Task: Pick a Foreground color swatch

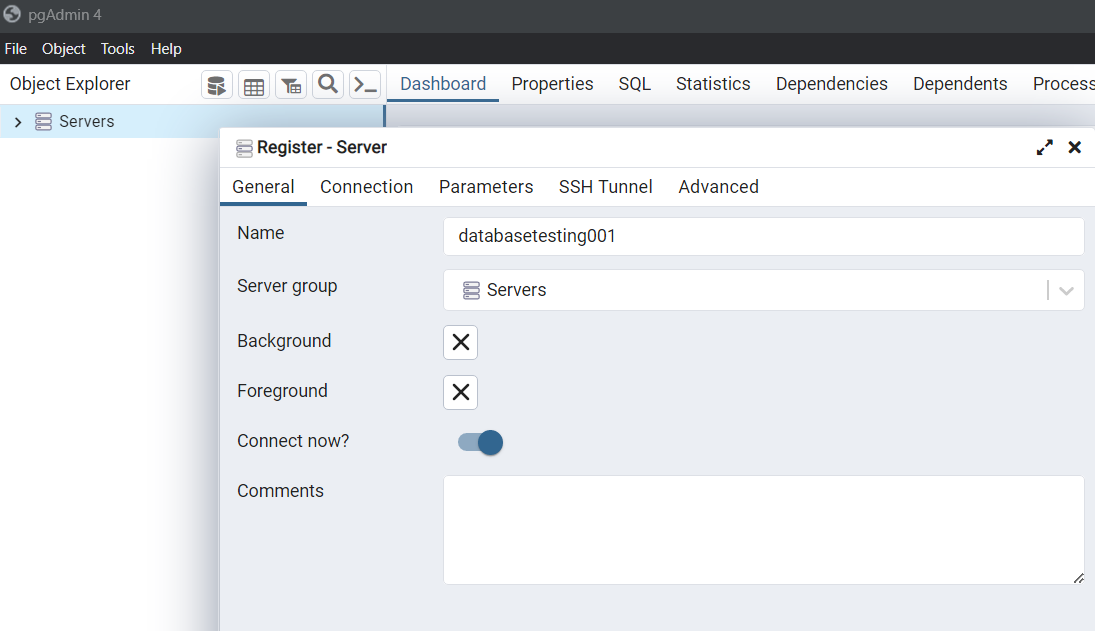Action: (x=460, y=392)
